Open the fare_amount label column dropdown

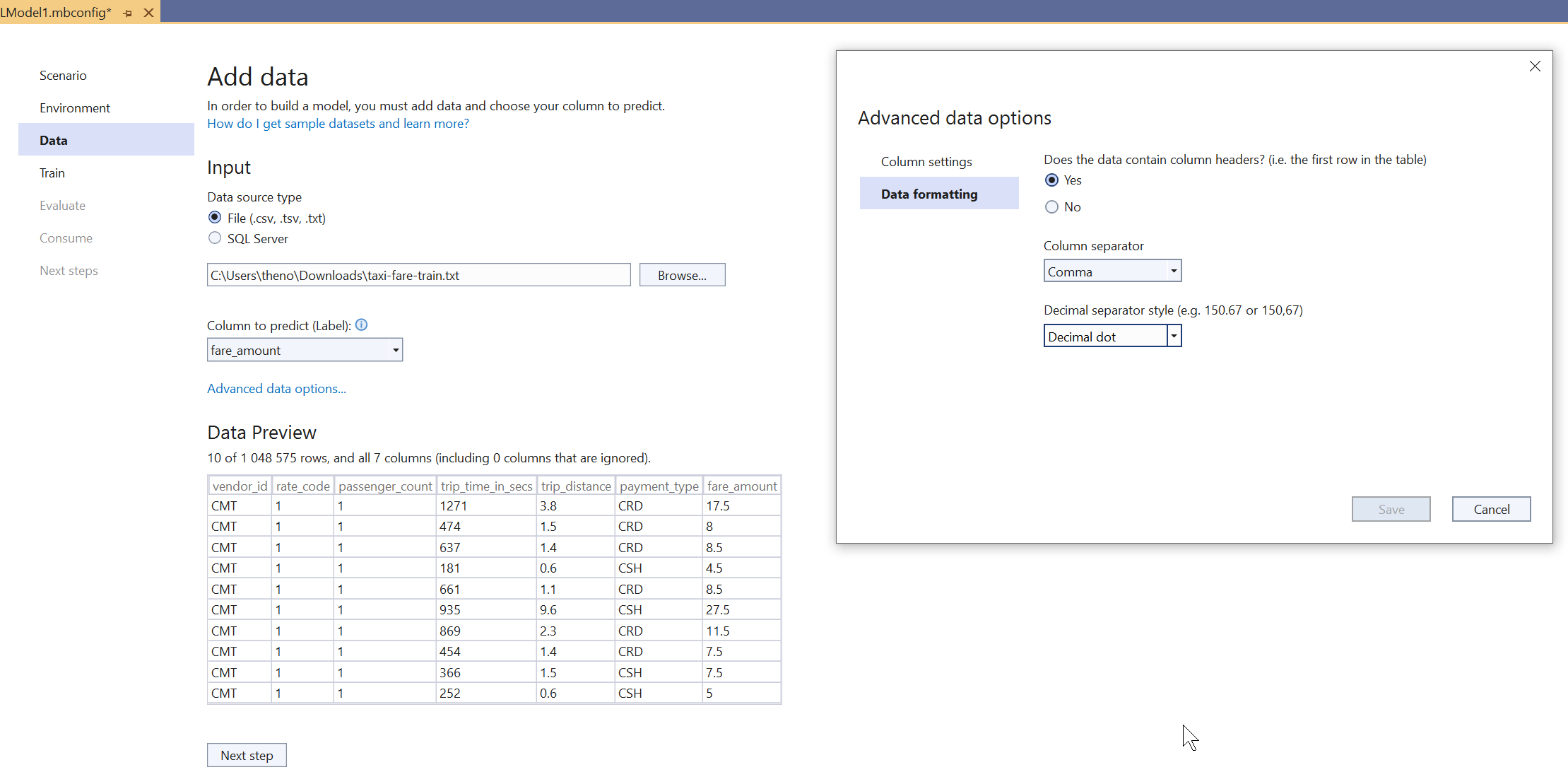305,350
